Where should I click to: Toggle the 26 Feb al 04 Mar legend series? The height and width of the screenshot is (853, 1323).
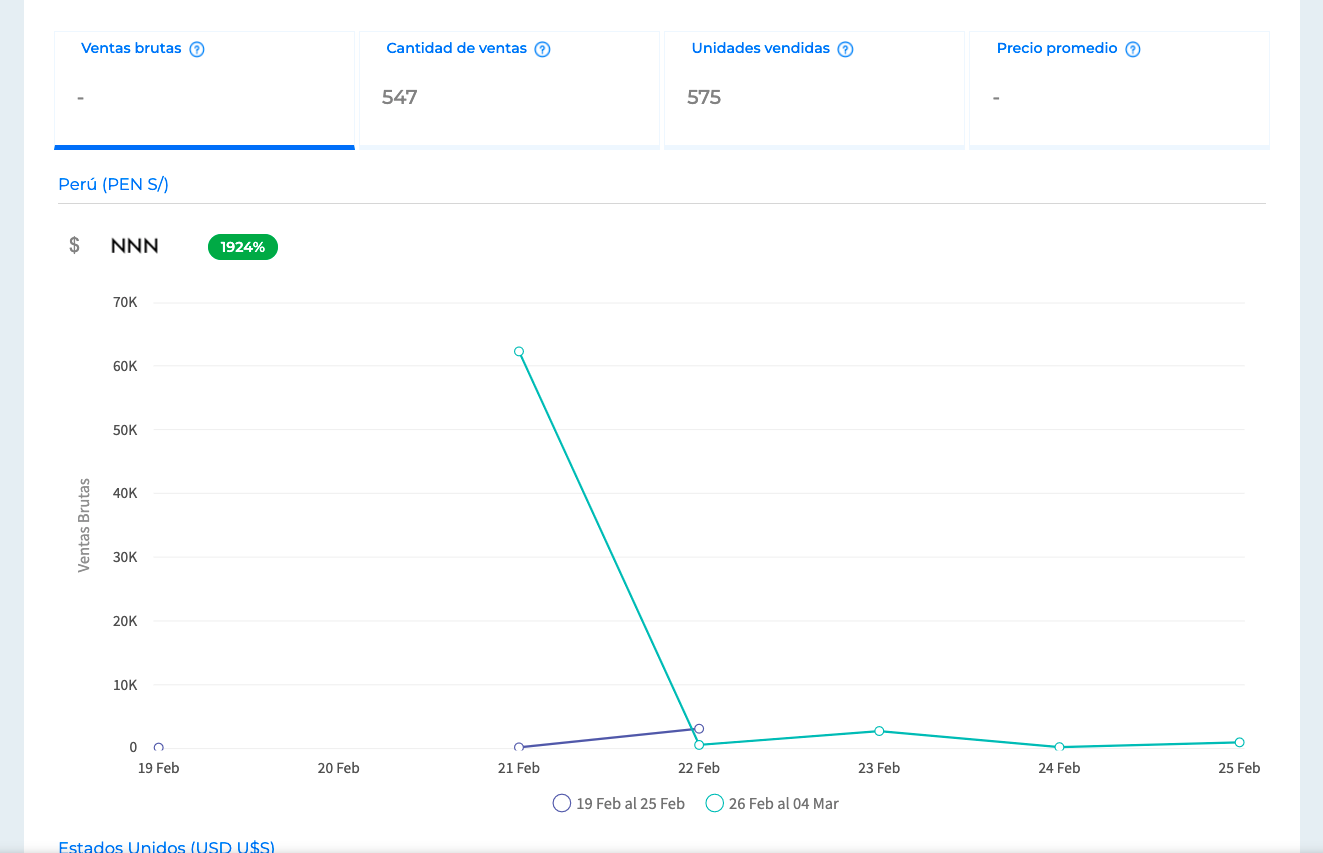[x=773, y=803]
